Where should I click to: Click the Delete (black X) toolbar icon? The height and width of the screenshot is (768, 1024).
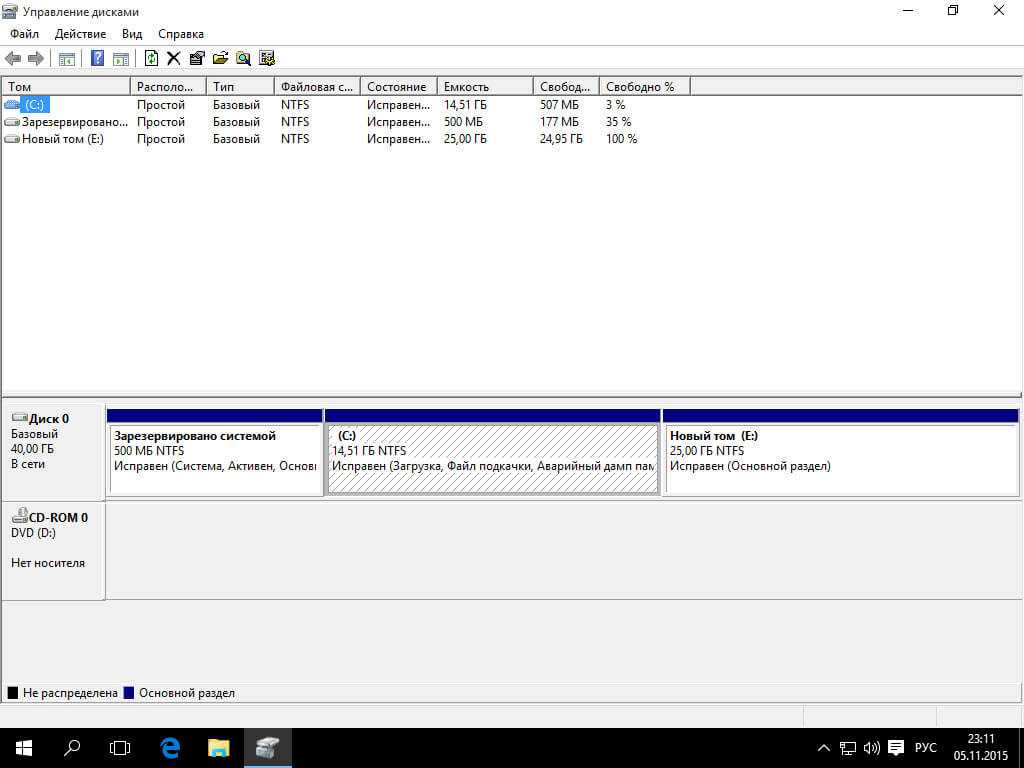tap(173, 59)
